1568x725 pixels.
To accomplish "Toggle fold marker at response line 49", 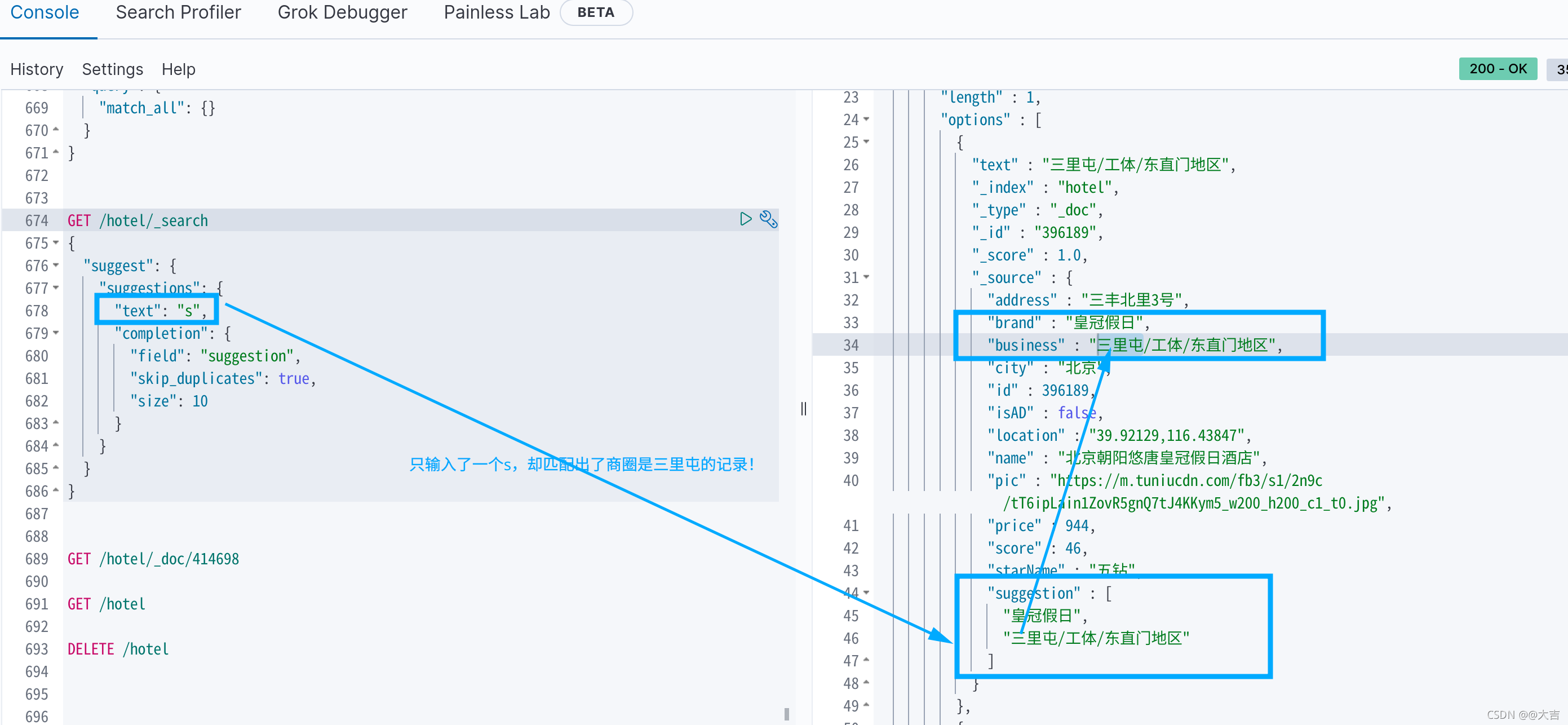I will point(866,705).
